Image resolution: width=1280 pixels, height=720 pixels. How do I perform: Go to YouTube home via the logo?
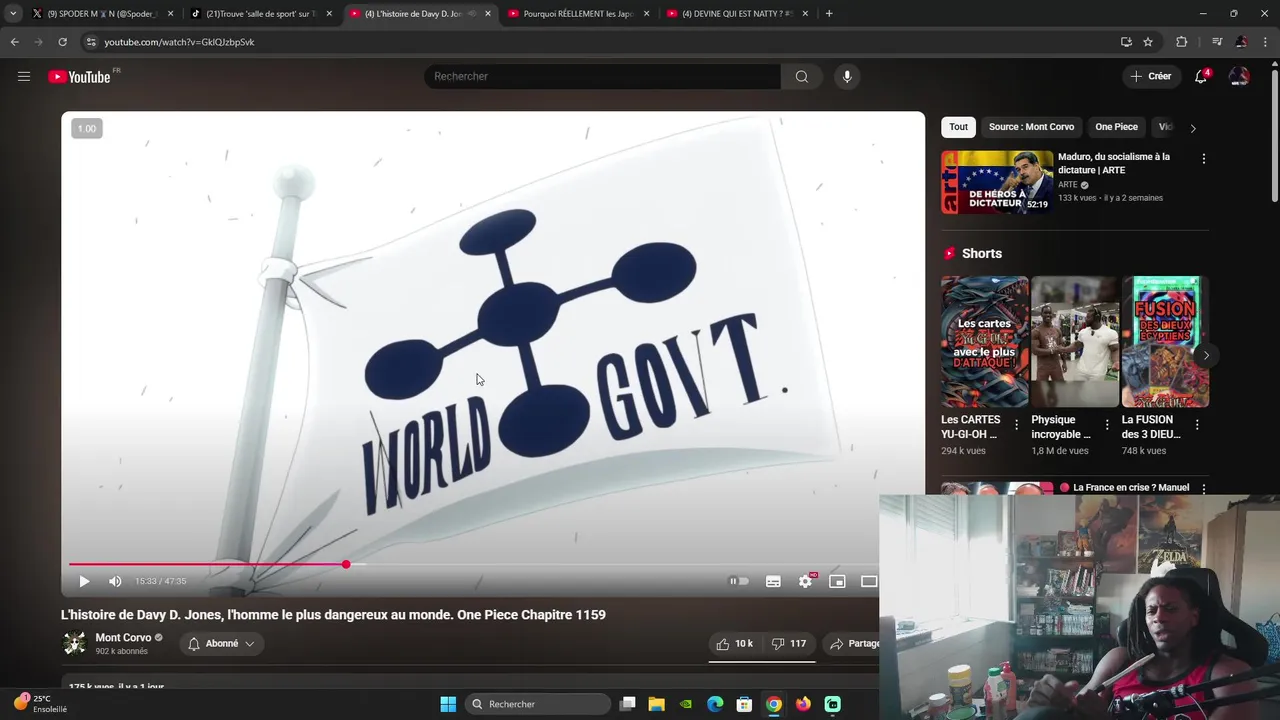pyautogui.click(x=79, y=77)
